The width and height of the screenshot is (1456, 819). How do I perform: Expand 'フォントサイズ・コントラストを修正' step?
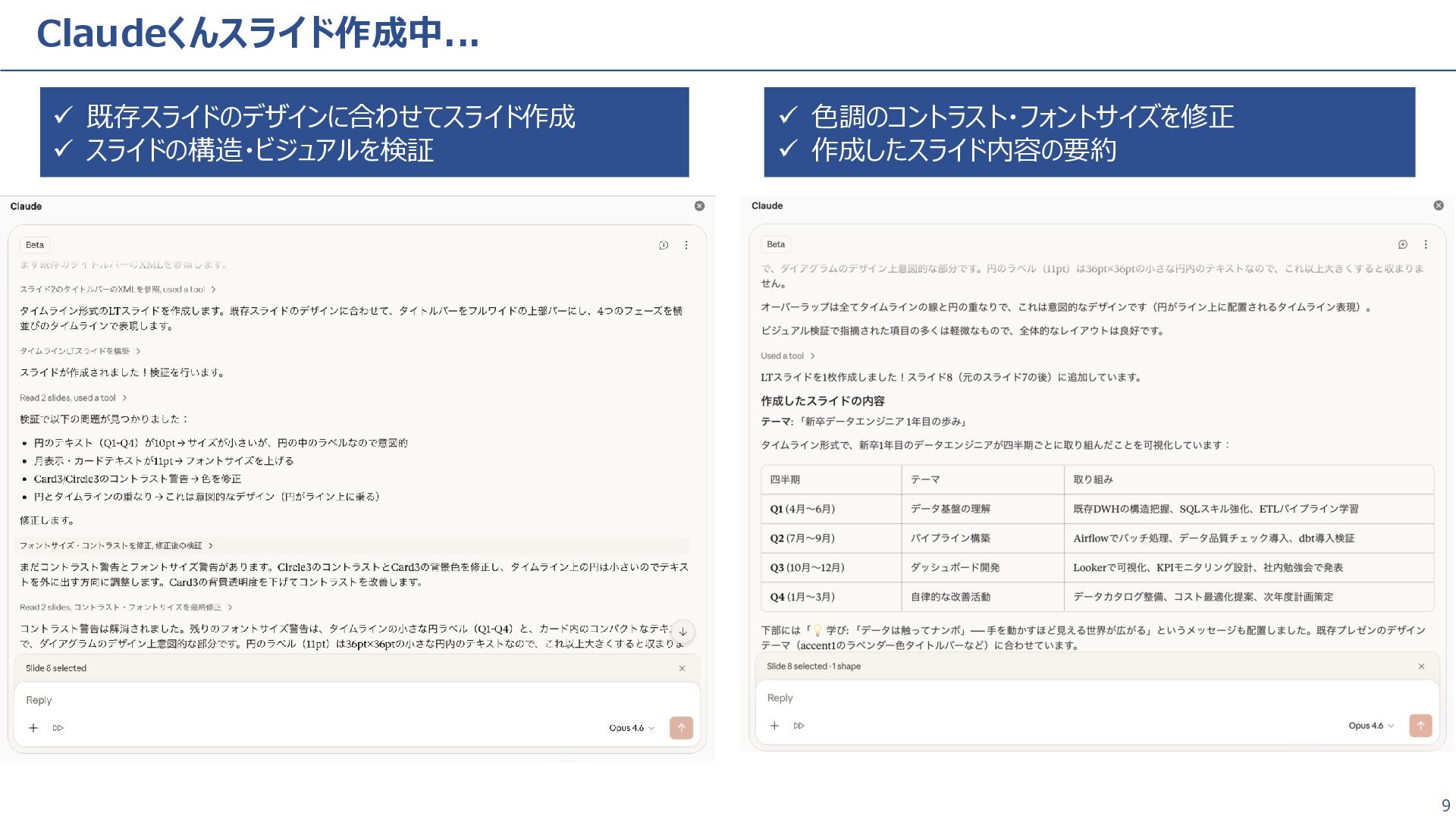coord(115,545)
